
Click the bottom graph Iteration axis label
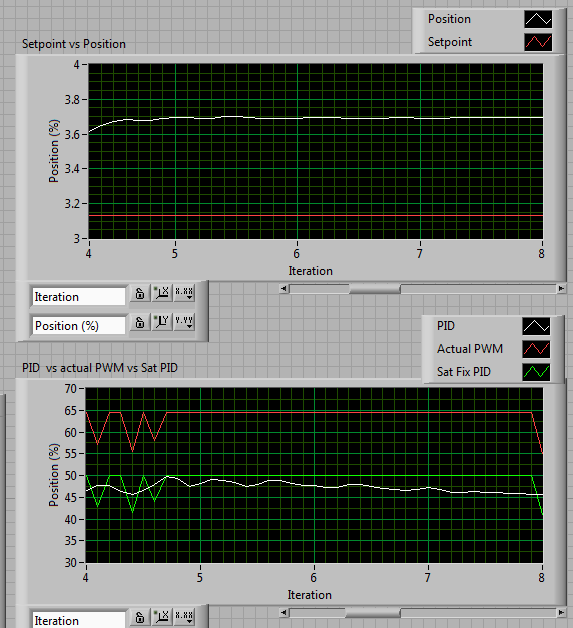click(310, 595)
